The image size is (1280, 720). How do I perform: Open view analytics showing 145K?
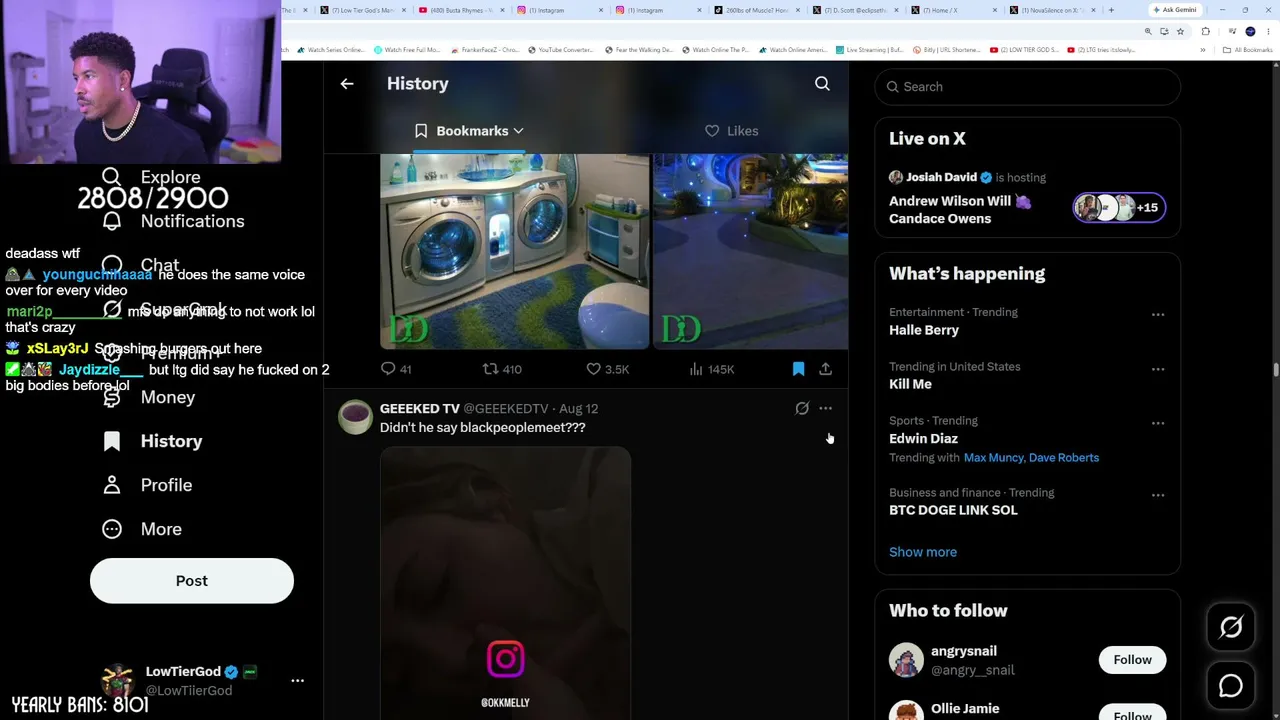pyautogui.click(x=711, y=369)
